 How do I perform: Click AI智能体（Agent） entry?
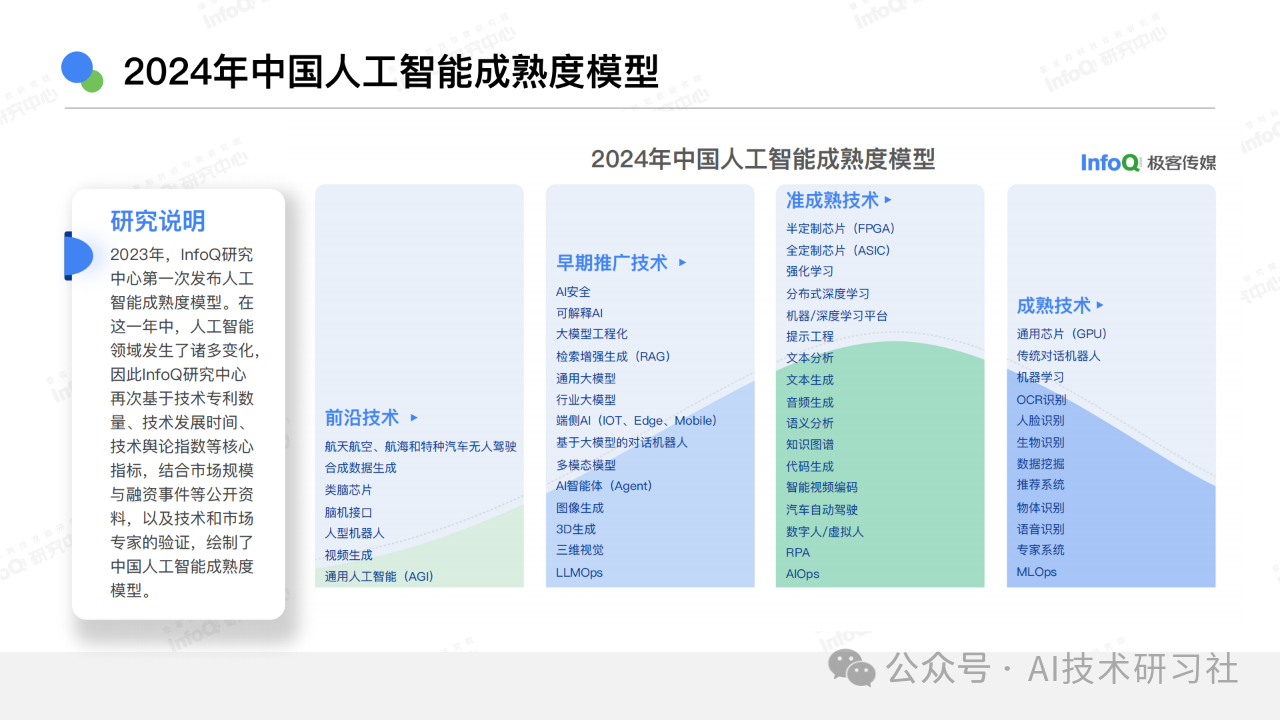pos(604,486)
